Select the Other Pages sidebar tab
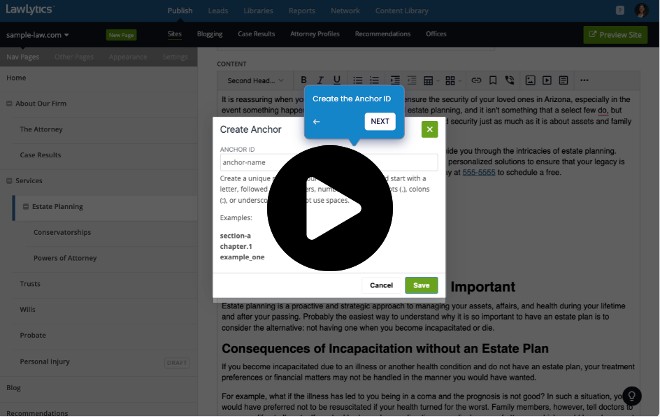Image resolution: width=660 pixels, height=417 pixels. click(x=74, y=57)
